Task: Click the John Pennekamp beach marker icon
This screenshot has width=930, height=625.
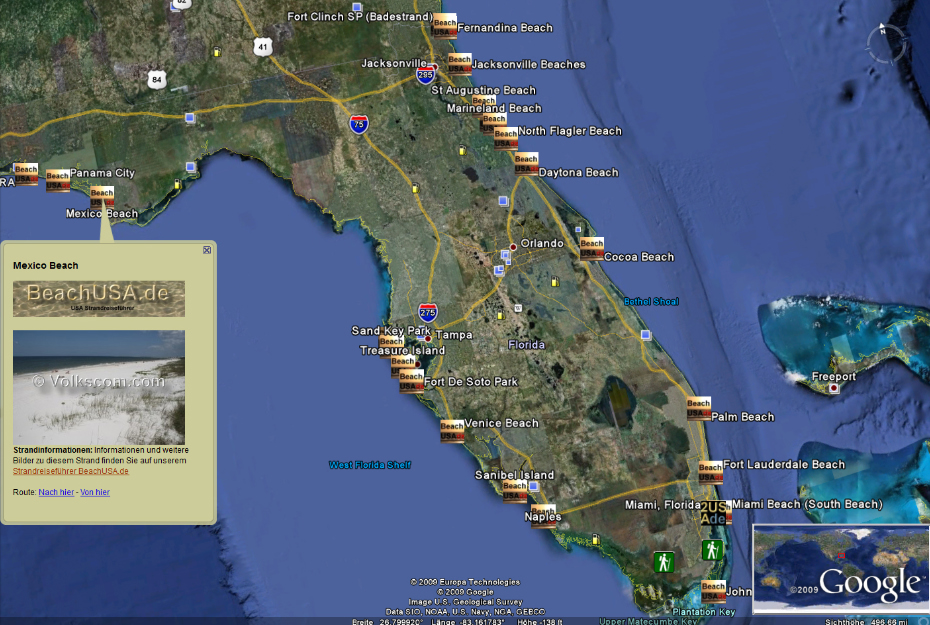Action: click(714, 591)
